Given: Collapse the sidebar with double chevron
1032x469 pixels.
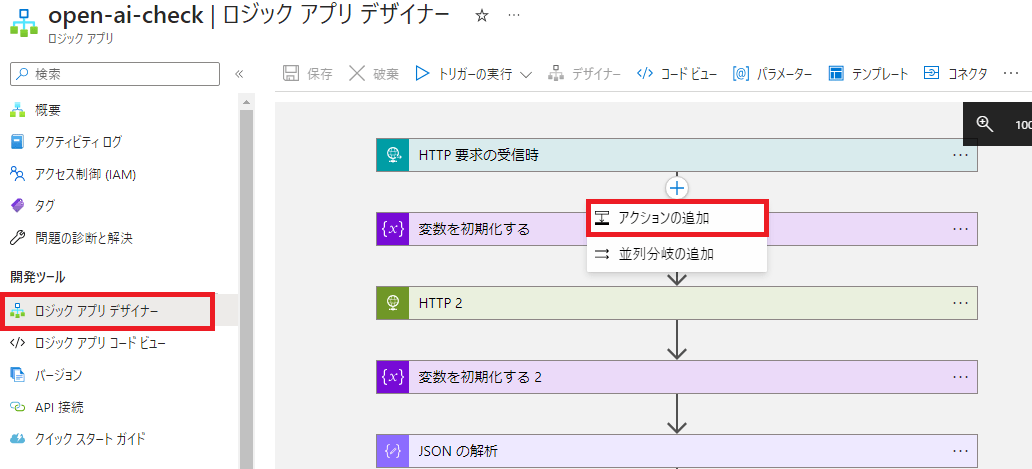Looking at the screenshot, I should pos(239,74).
